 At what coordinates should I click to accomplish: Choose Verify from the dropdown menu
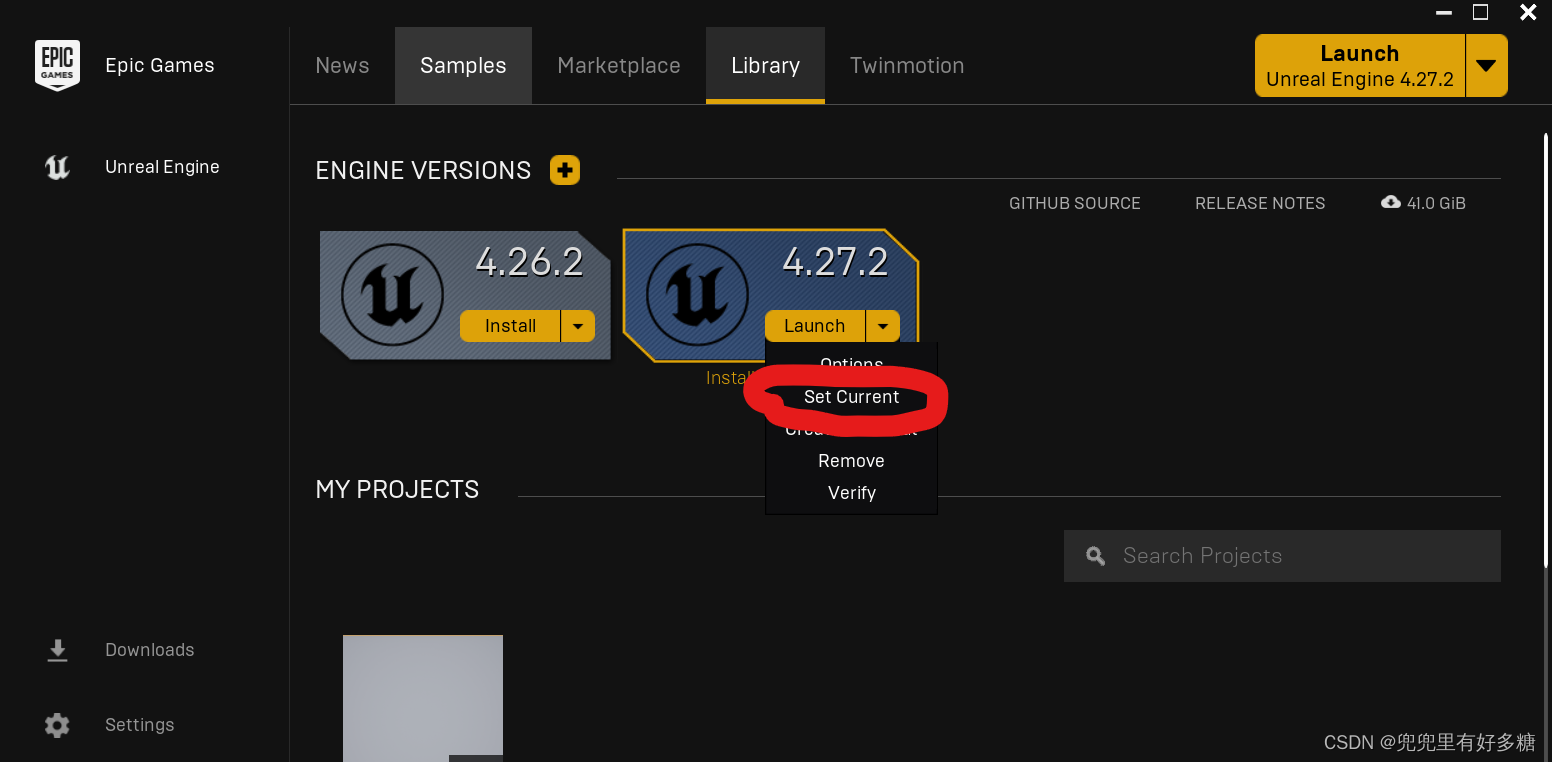click(x=852, y=493)
